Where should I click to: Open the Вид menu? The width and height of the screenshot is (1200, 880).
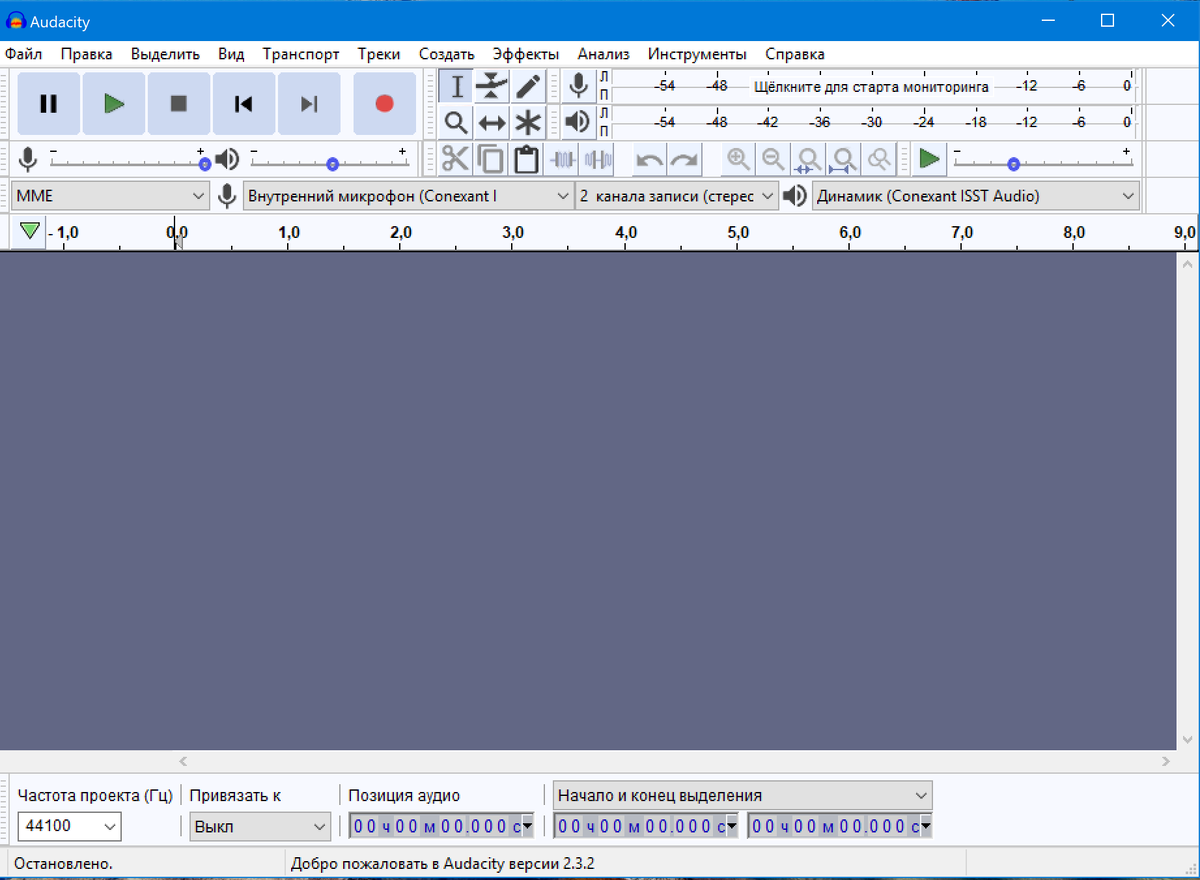[x=231, y=54]
